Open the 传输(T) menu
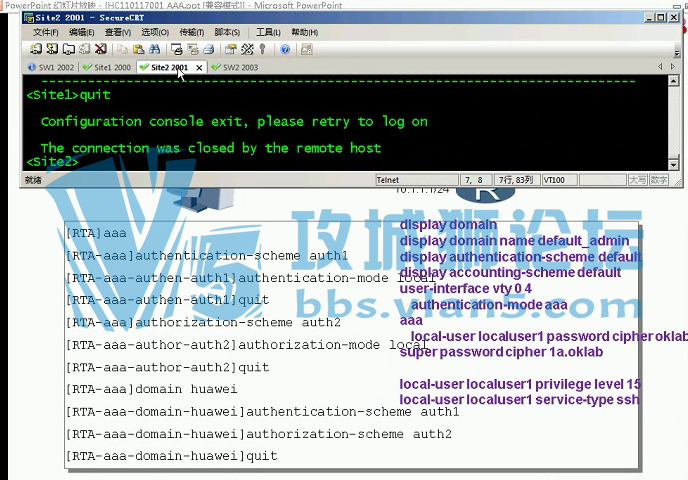Screen dimensions: 688x480 coord(192,32)
